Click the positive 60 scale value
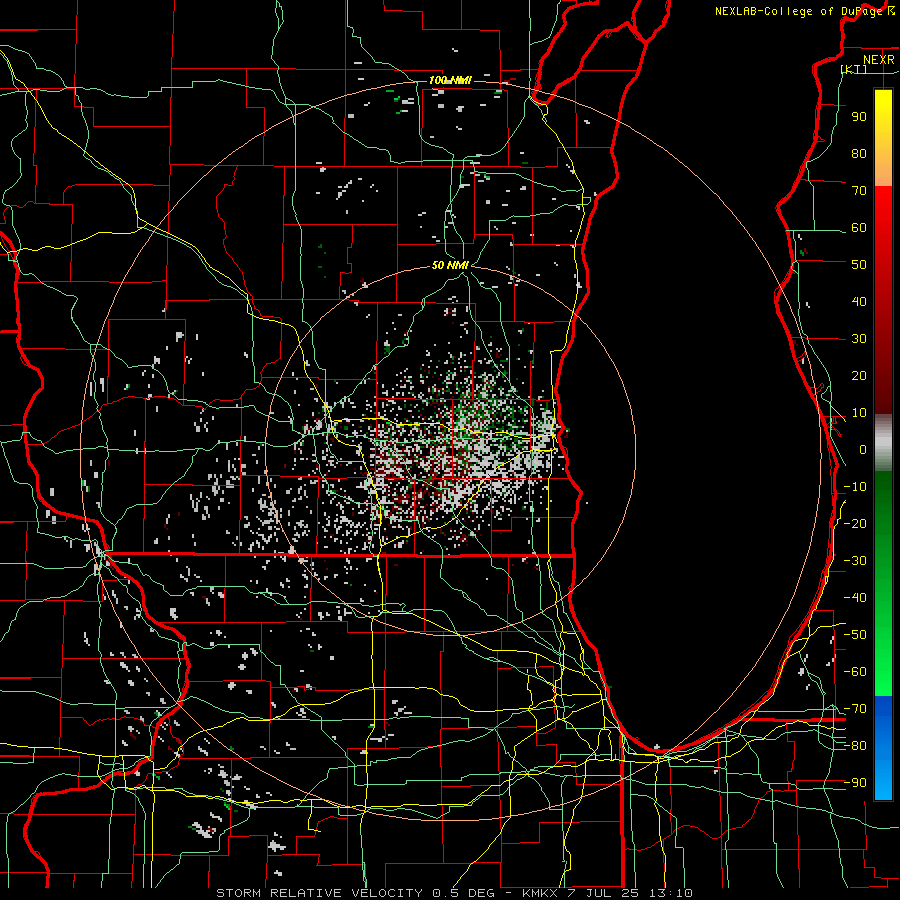Viewport: 900px width, 900px height. [x=859, y=227]
